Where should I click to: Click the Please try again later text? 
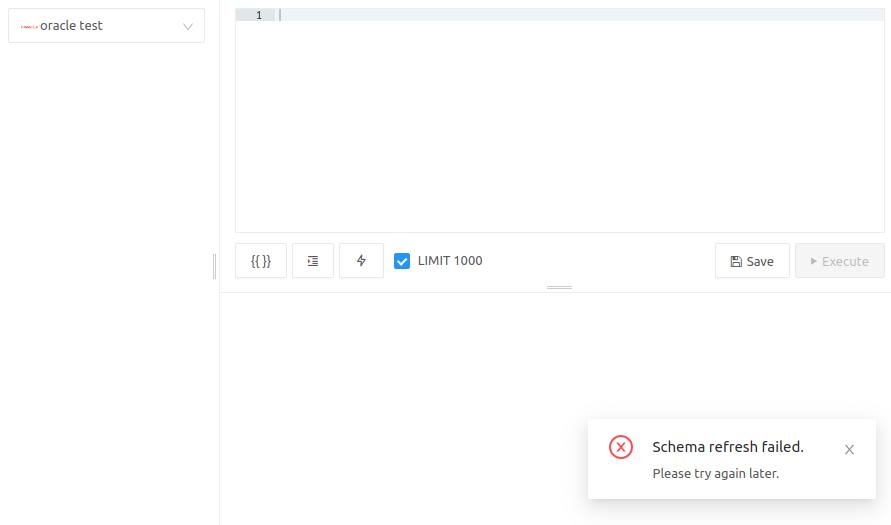coord(715,473)
